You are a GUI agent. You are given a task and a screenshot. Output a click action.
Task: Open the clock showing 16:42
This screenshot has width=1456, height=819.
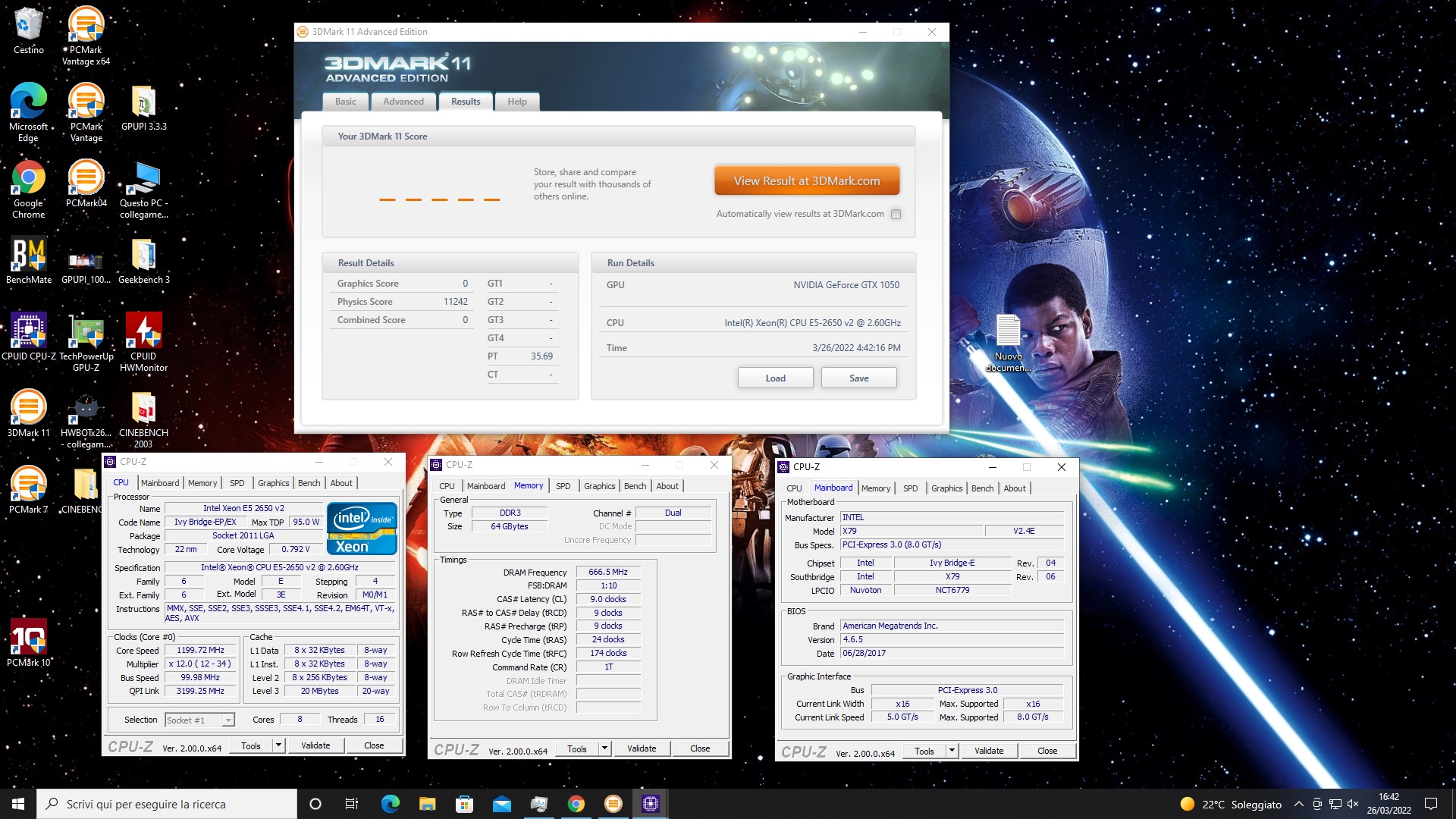[1389, 804]
